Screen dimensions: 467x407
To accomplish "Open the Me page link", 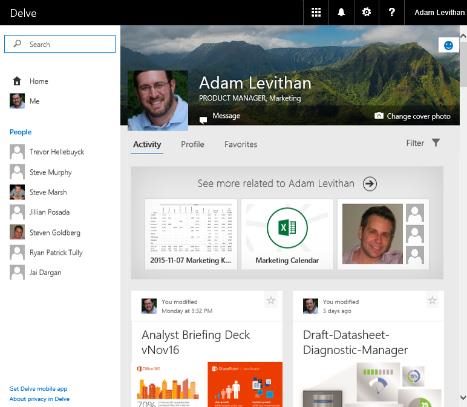I will pyautogui.click(x=34, y=101).
